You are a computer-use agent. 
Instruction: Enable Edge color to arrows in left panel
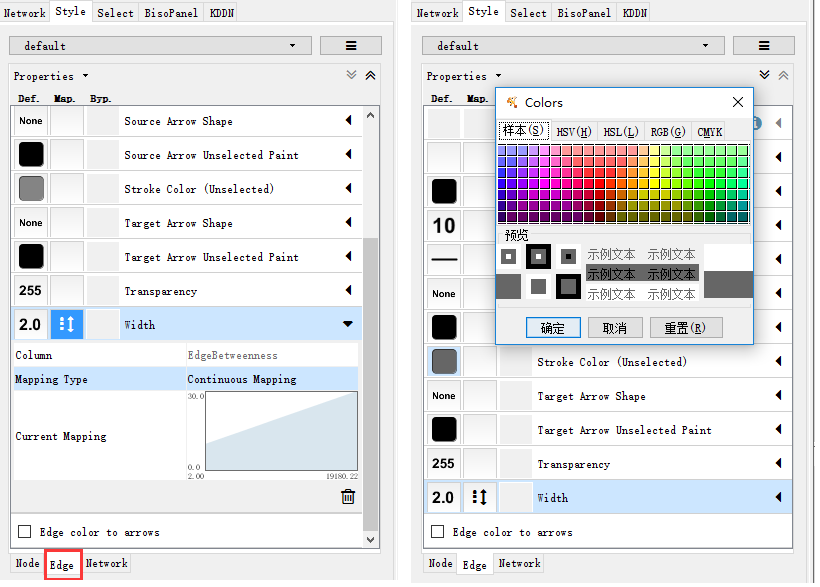pos(25,532)
